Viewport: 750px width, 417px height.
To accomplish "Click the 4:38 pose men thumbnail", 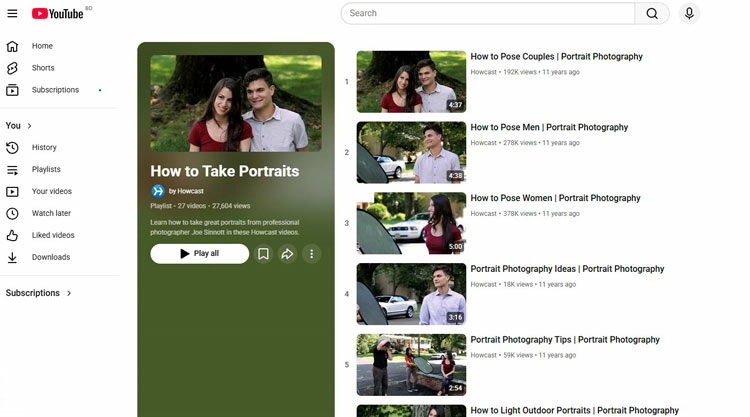I will (411, 153).
